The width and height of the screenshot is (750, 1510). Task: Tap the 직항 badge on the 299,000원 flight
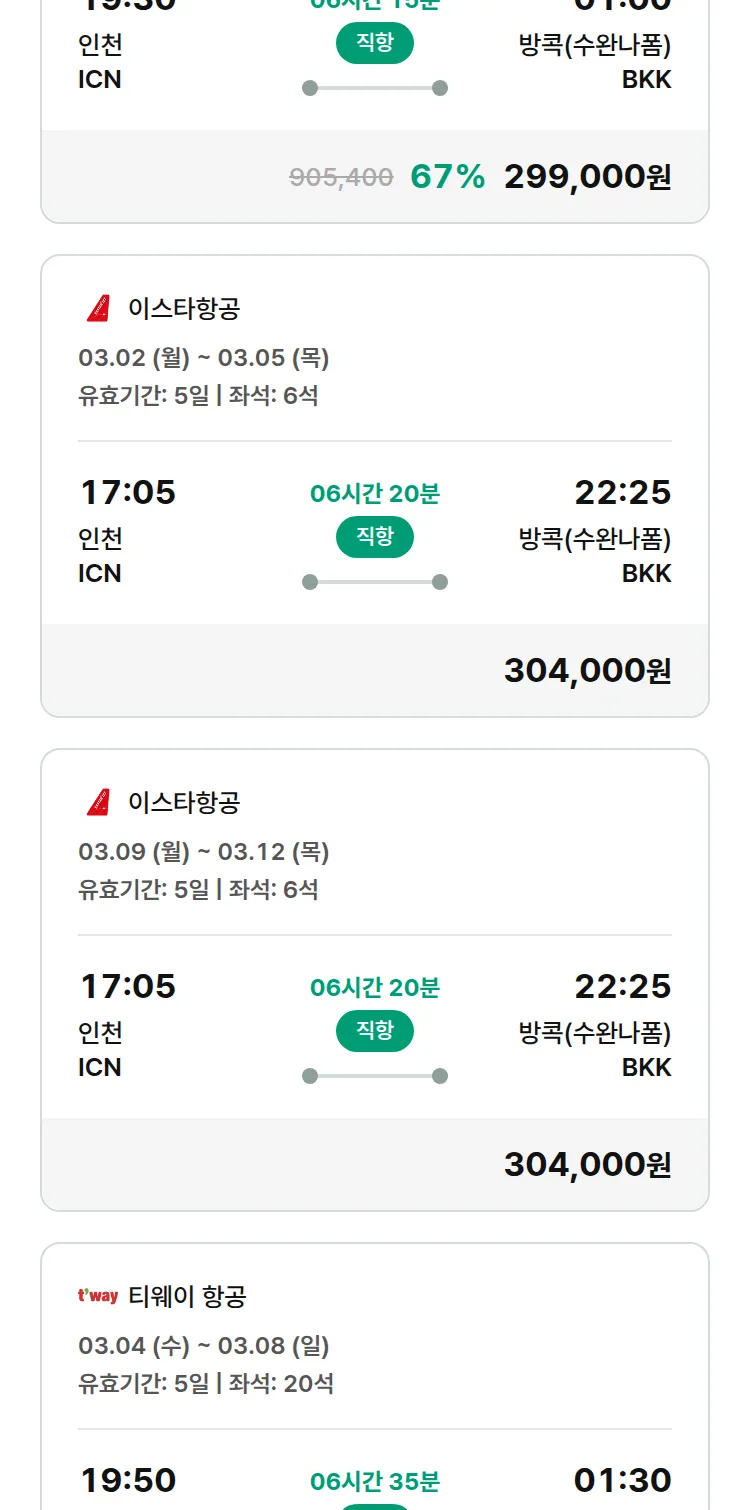pyautogui.click(x=375, y=43)
